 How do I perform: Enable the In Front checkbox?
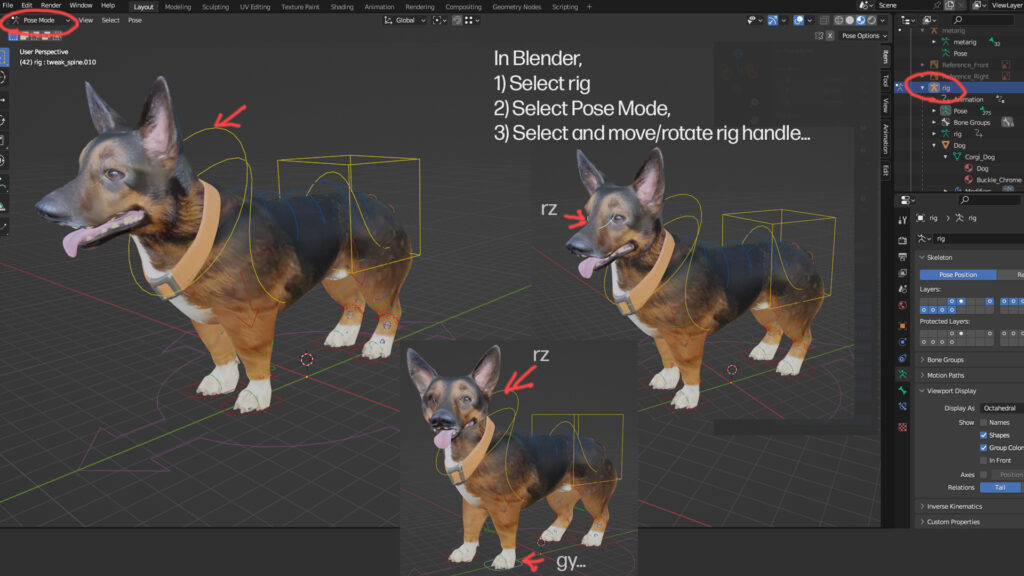point(984,460)
